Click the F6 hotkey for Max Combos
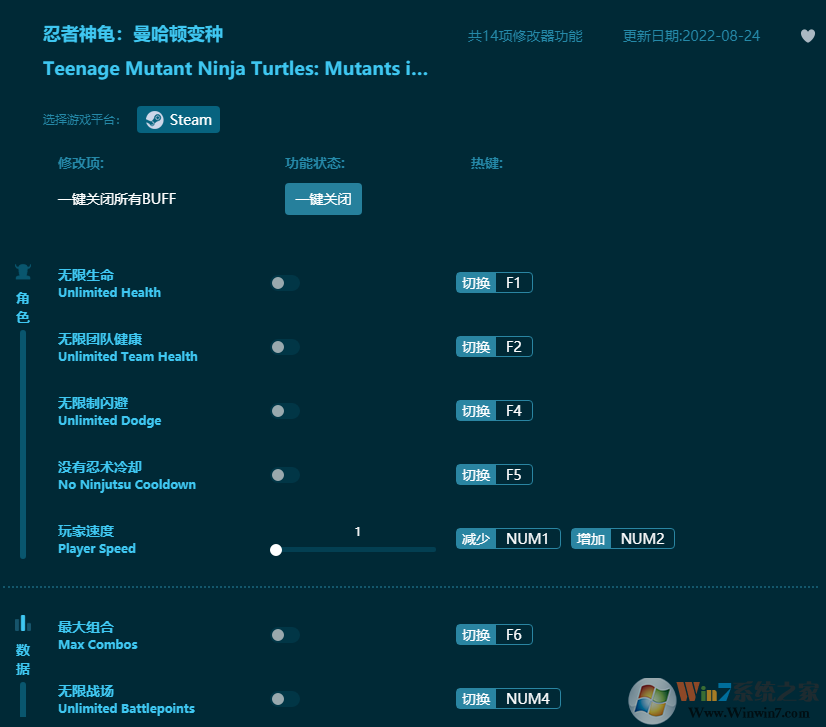 click(513, 635)
